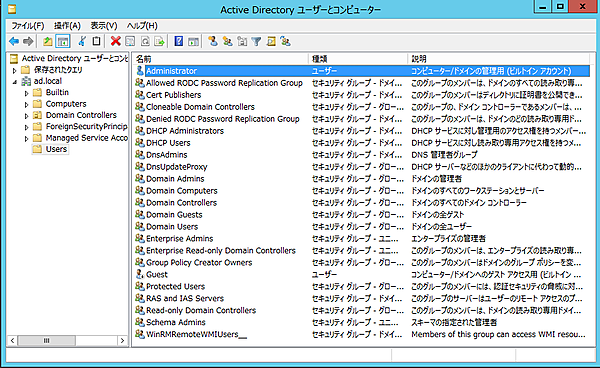Click the ad.local domain icon in tree
600x368 pixels.
(26, 81)
